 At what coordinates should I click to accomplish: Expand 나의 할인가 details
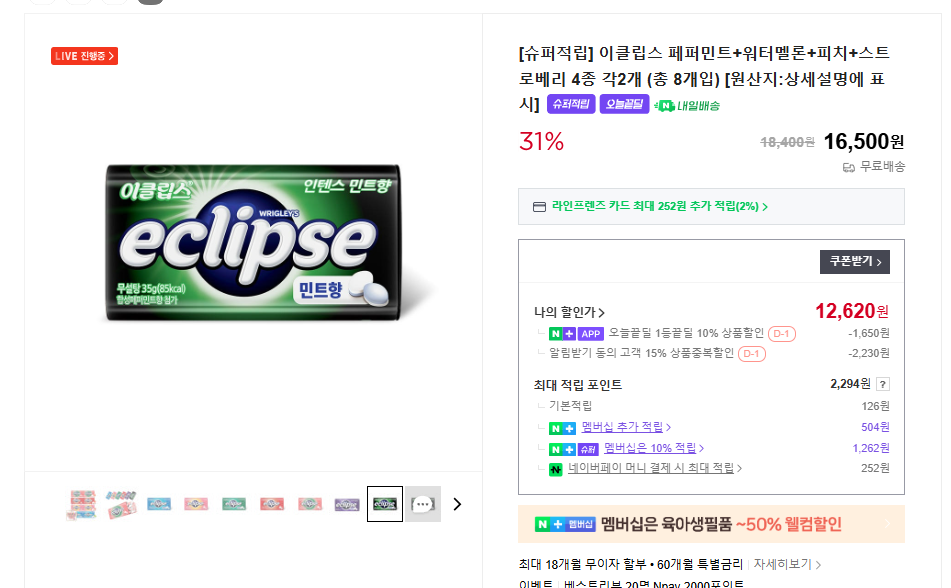569,312
